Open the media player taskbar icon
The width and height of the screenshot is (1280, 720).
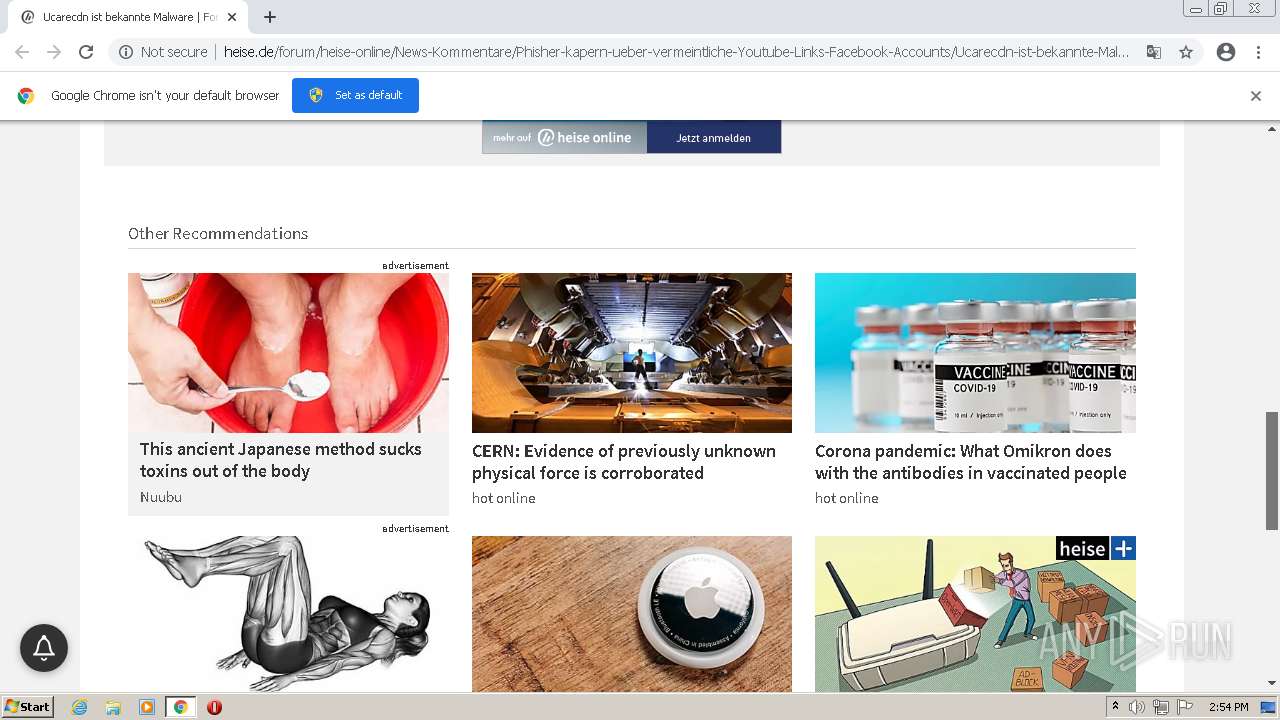pyautogui.click(x=147, y=707)
